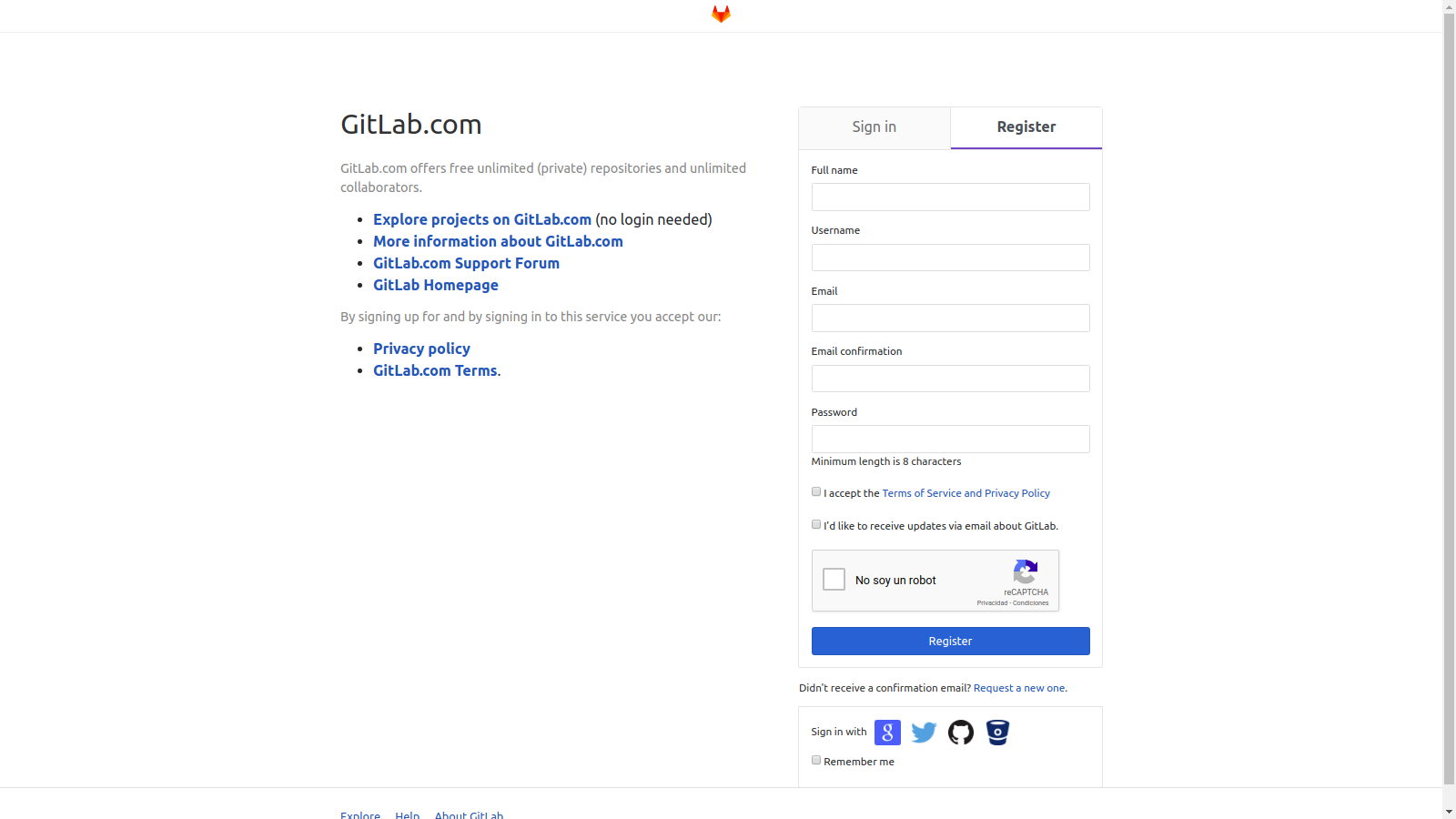The image size is (1456, 819).
Task: Open Explore projects on GitLab.com link
Action: pos(482,219)
